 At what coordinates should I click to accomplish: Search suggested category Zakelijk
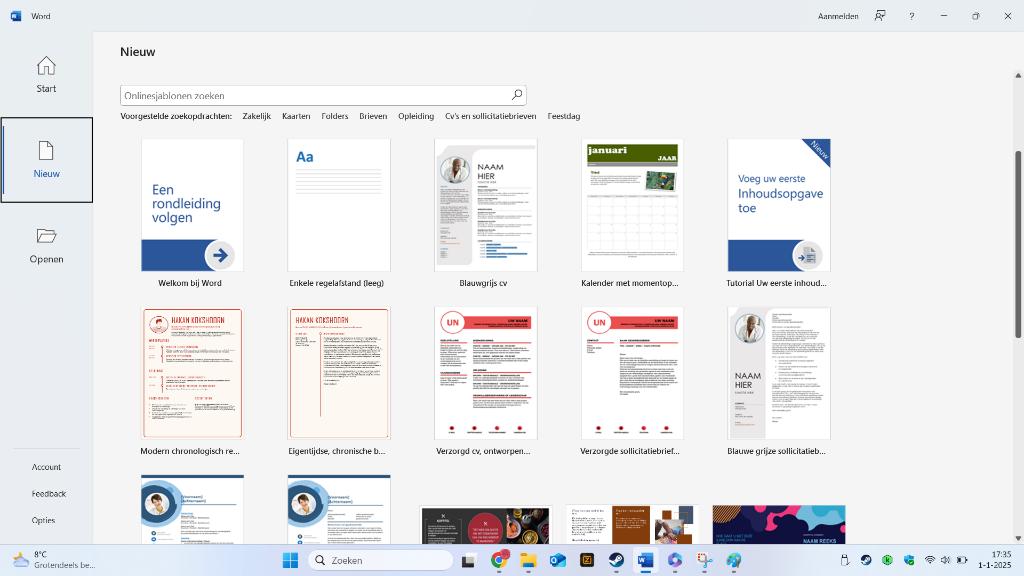(257, 116)
